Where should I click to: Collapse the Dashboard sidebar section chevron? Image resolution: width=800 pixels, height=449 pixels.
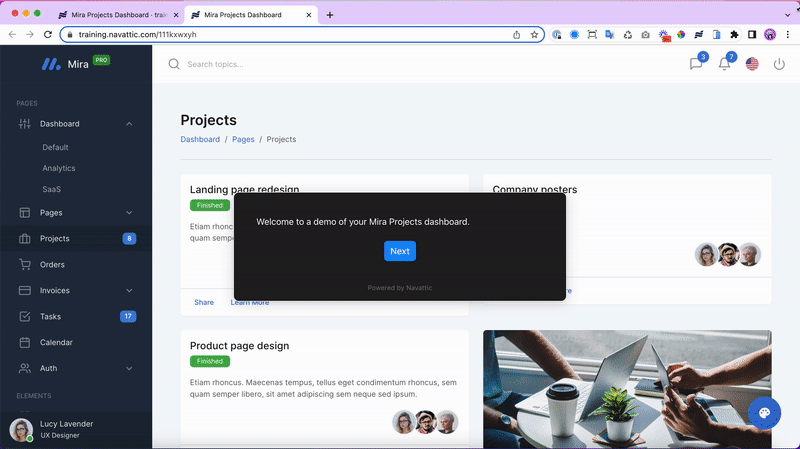coord(129,124)
